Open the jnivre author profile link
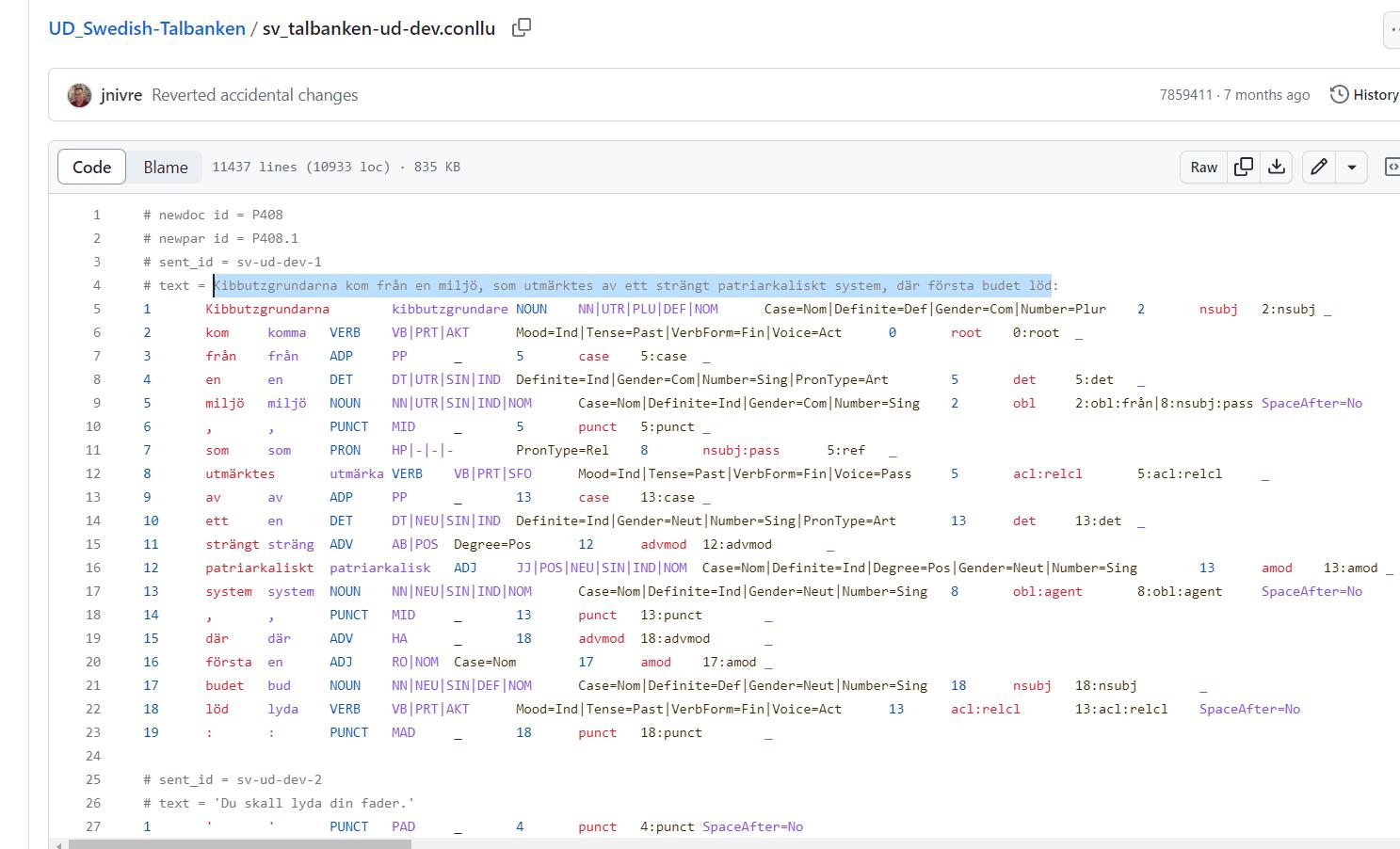 click(x=121, y=95)
